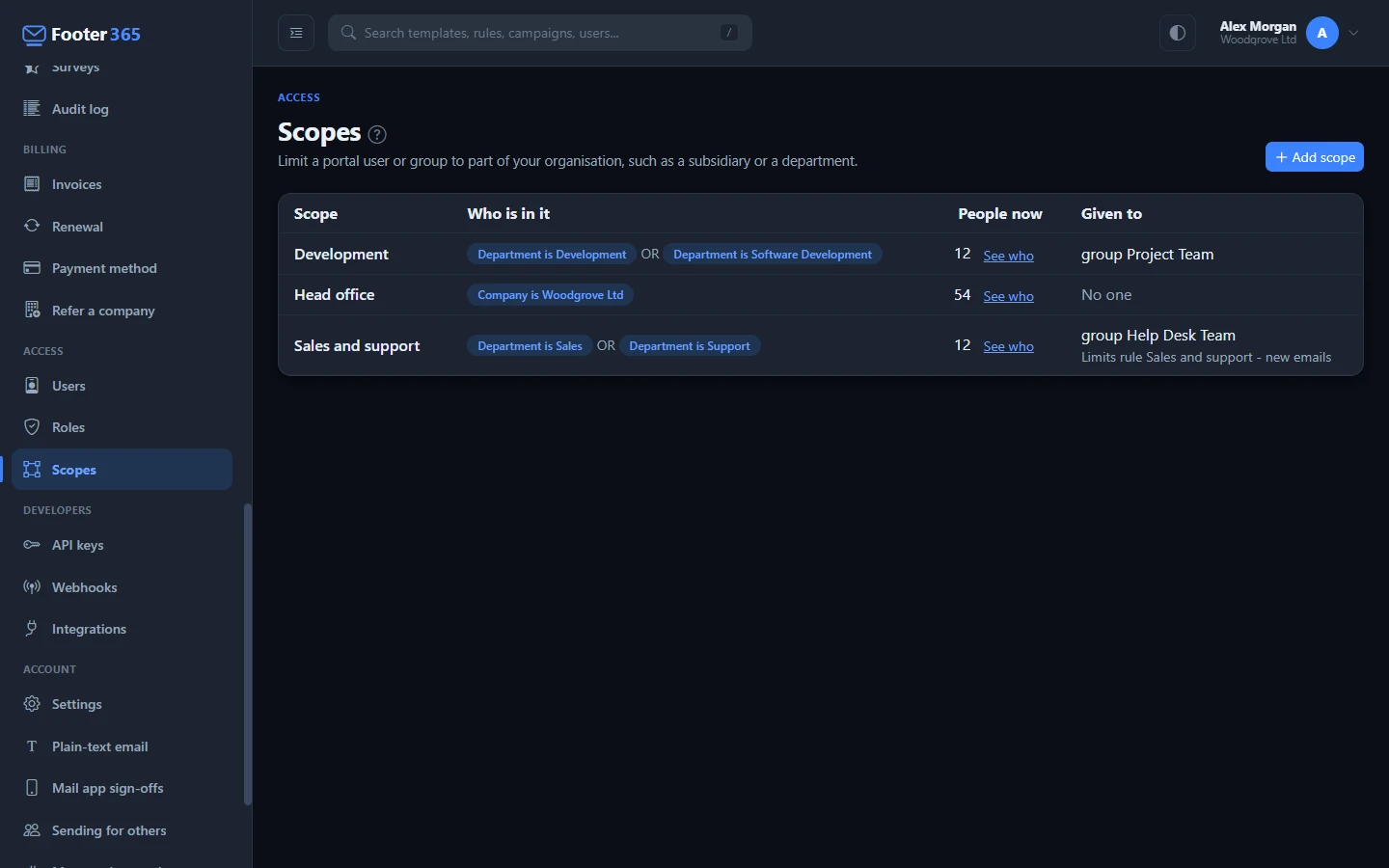Click group Project Team in Given to
This screenshot has height=868, width=1389.
point(1148,255)
